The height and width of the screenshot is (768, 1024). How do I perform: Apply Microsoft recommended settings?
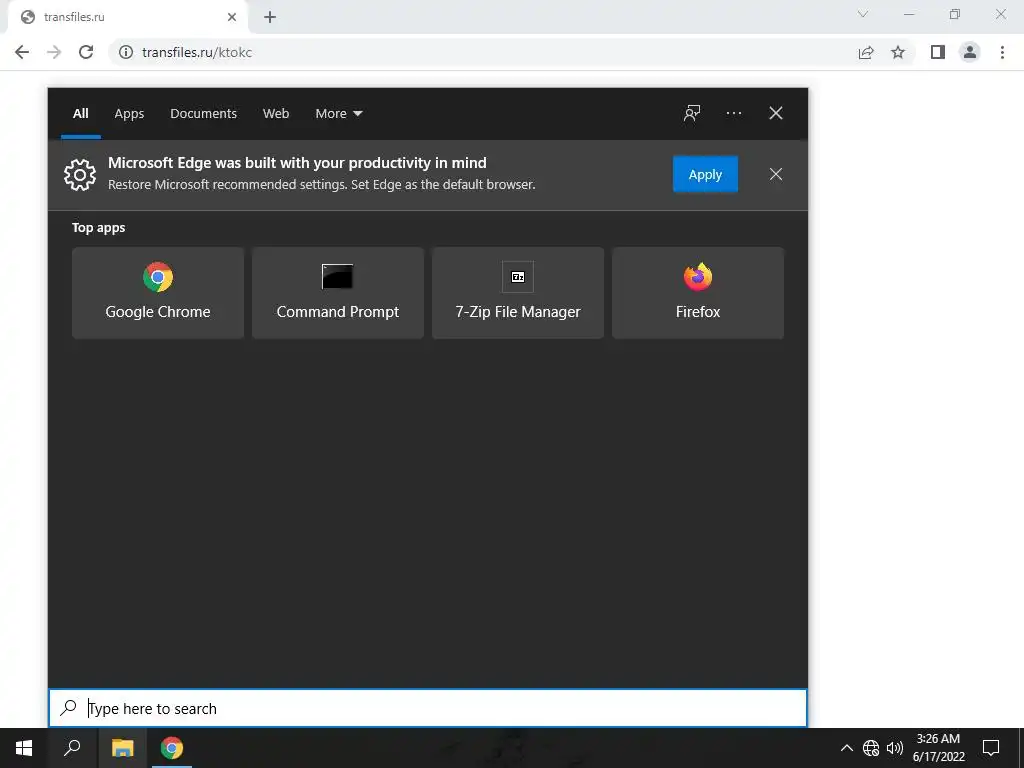[705, 174]
